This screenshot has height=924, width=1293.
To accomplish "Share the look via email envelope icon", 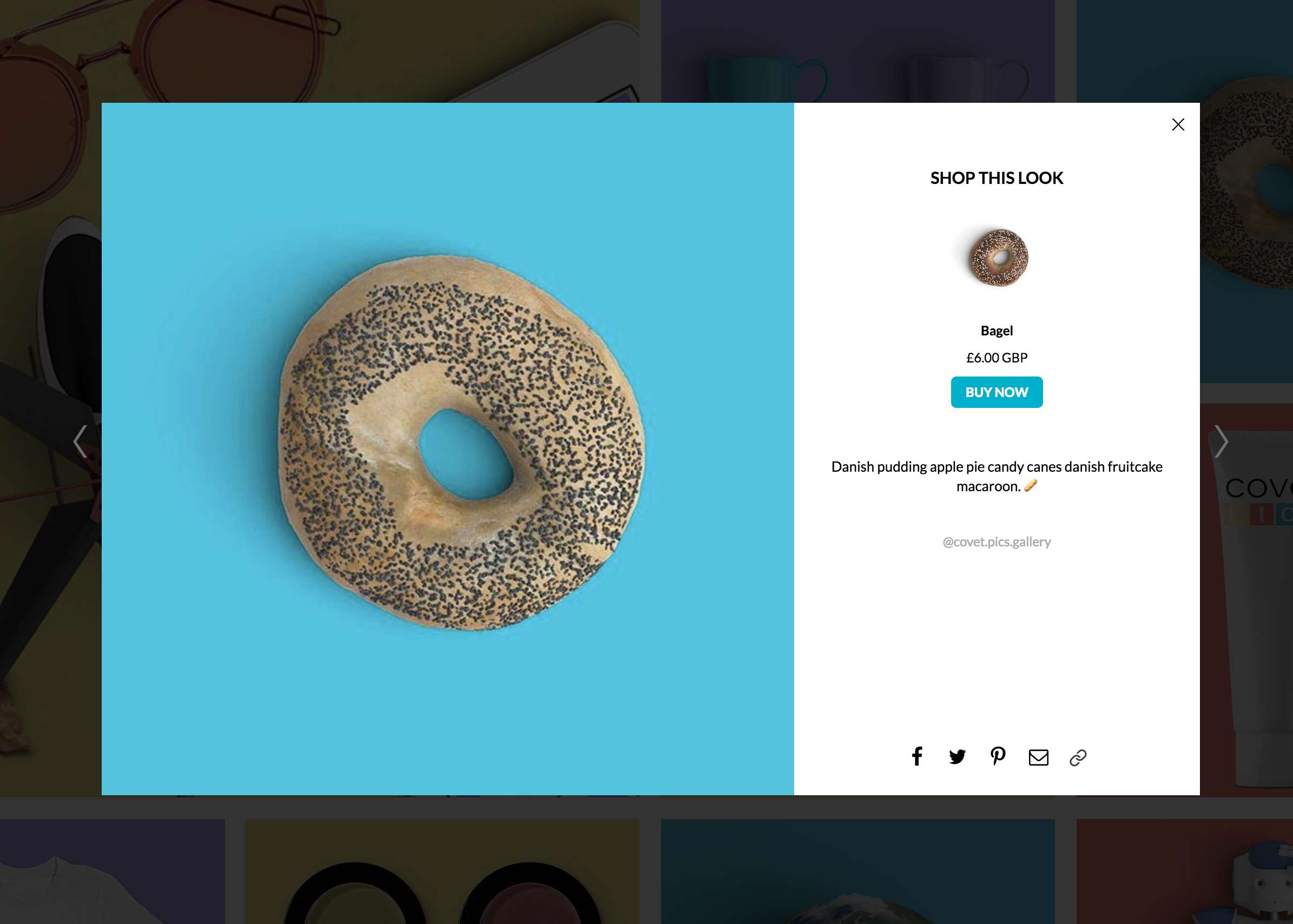I will pyautogui.click(x=1038, y=757).
